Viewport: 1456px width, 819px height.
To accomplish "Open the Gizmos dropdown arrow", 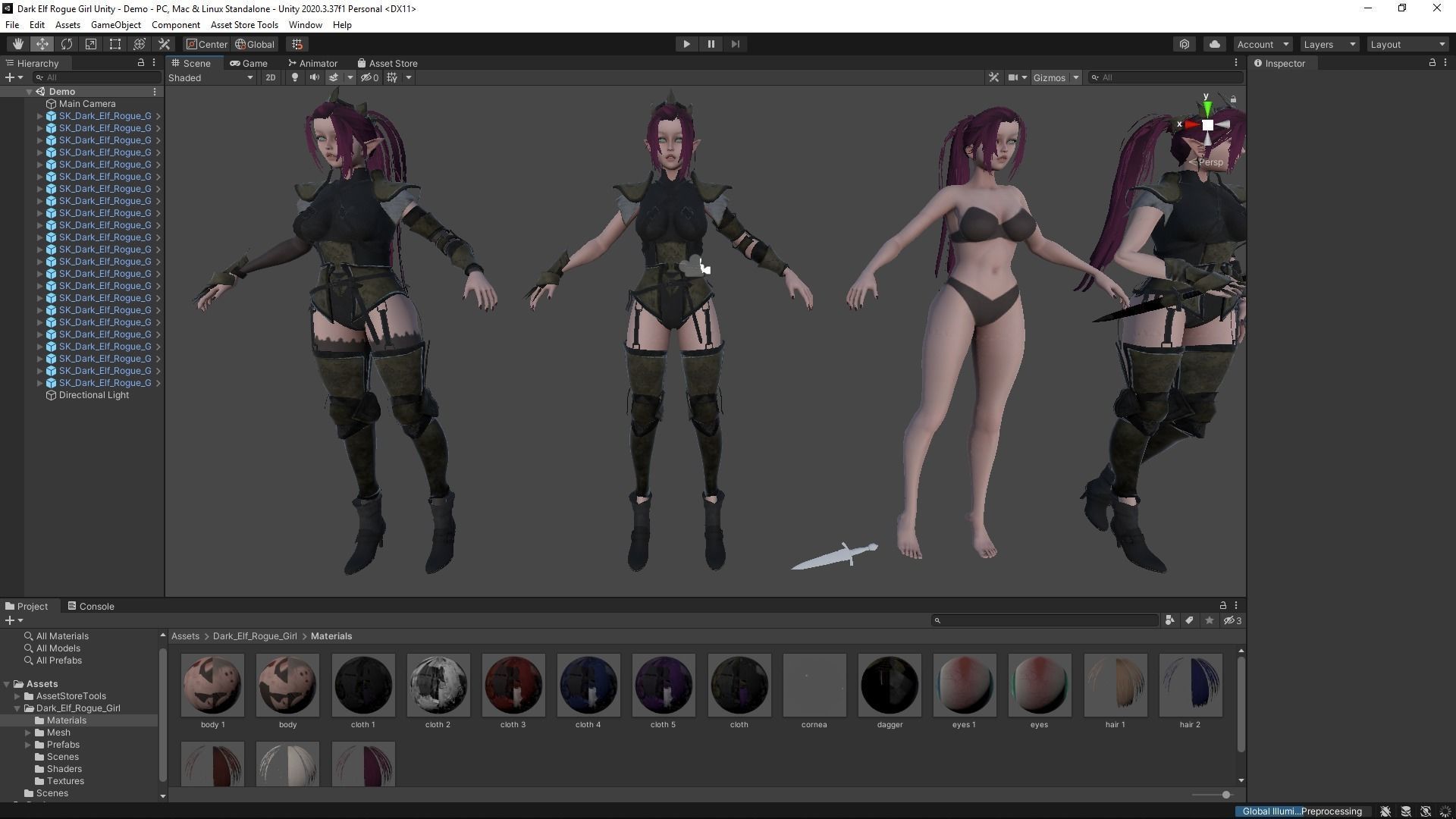I will pos(1075,77).
